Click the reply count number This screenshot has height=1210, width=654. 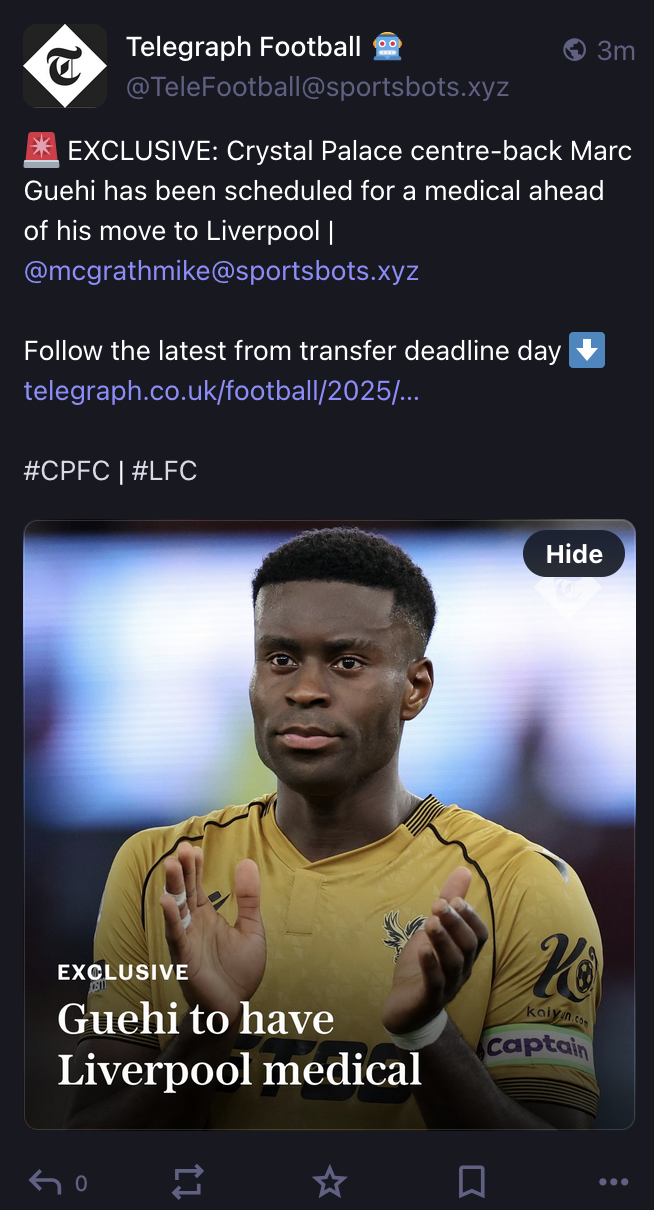point(81,1184)
